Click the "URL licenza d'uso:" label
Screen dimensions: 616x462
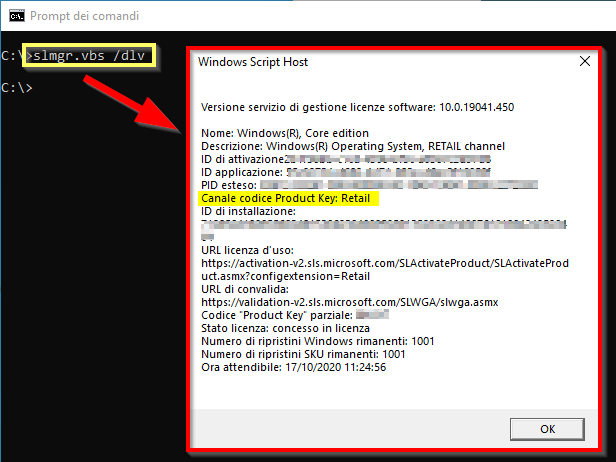pos(248,250)
